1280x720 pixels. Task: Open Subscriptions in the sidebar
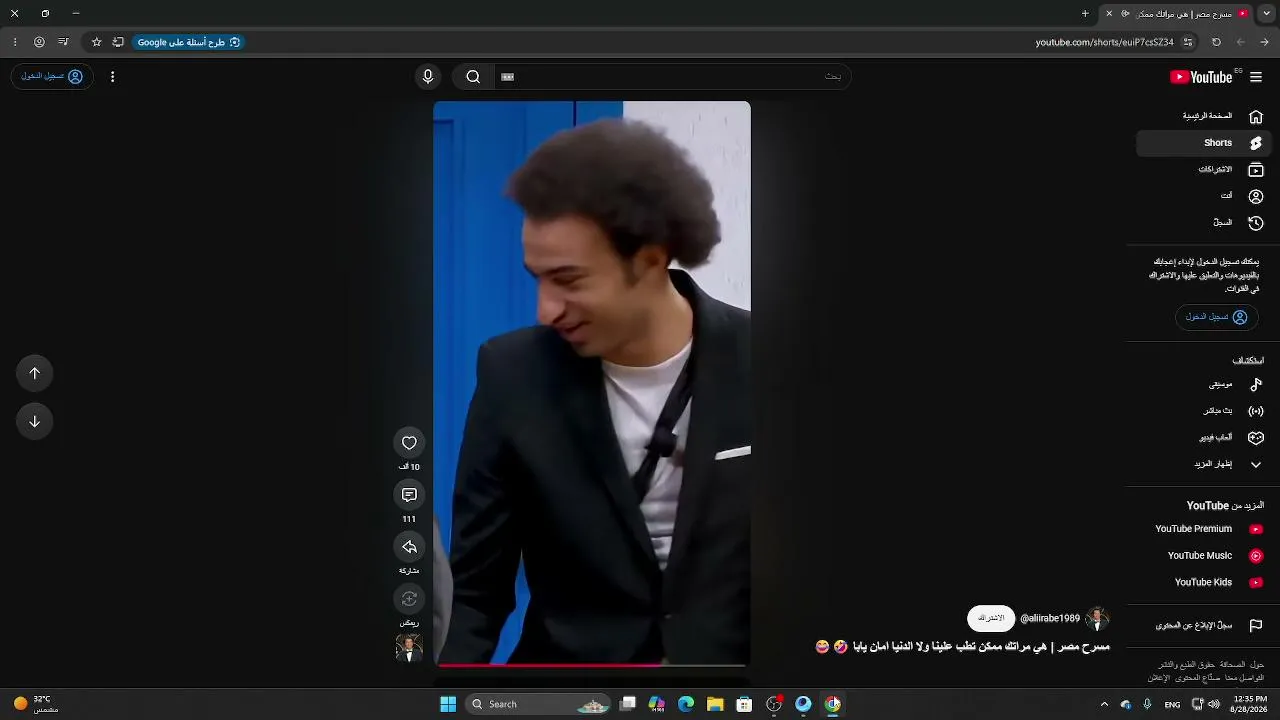pos(1203,170)
